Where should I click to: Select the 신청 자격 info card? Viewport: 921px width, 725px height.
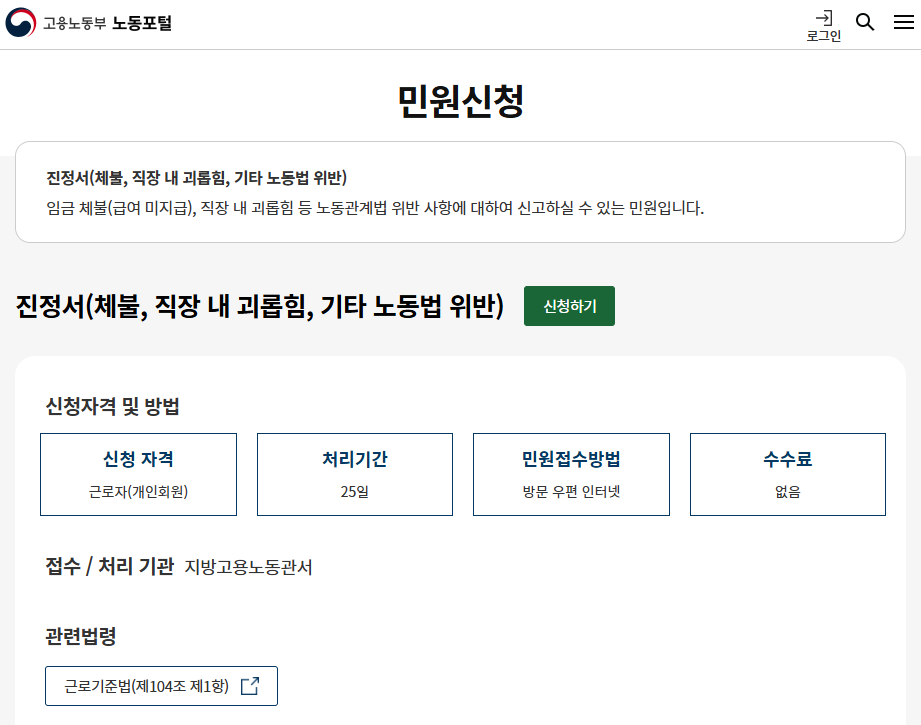[137, 474]
